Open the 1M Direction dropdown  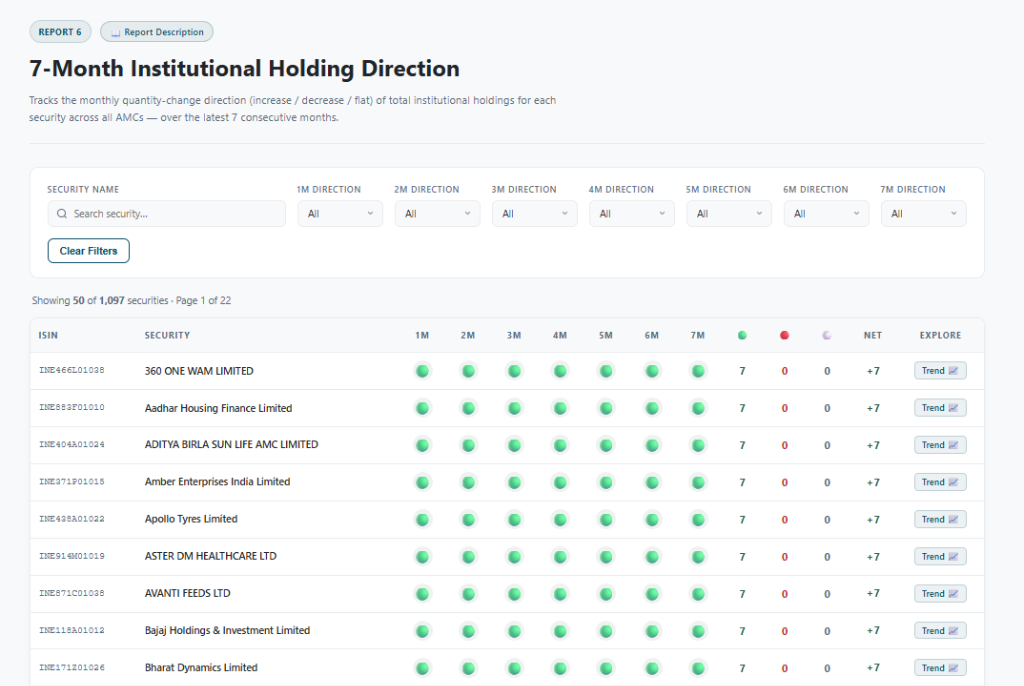(x=340, y=214)
